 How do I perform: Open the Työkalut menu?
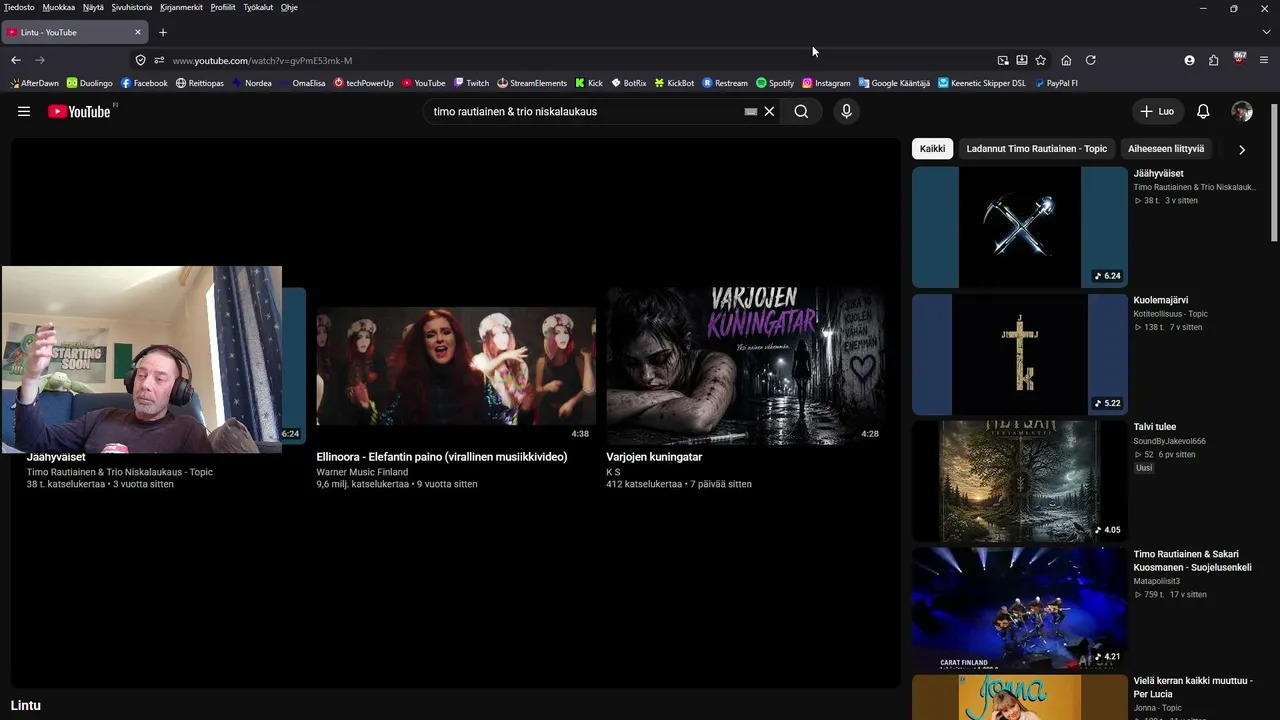[258, 7]
